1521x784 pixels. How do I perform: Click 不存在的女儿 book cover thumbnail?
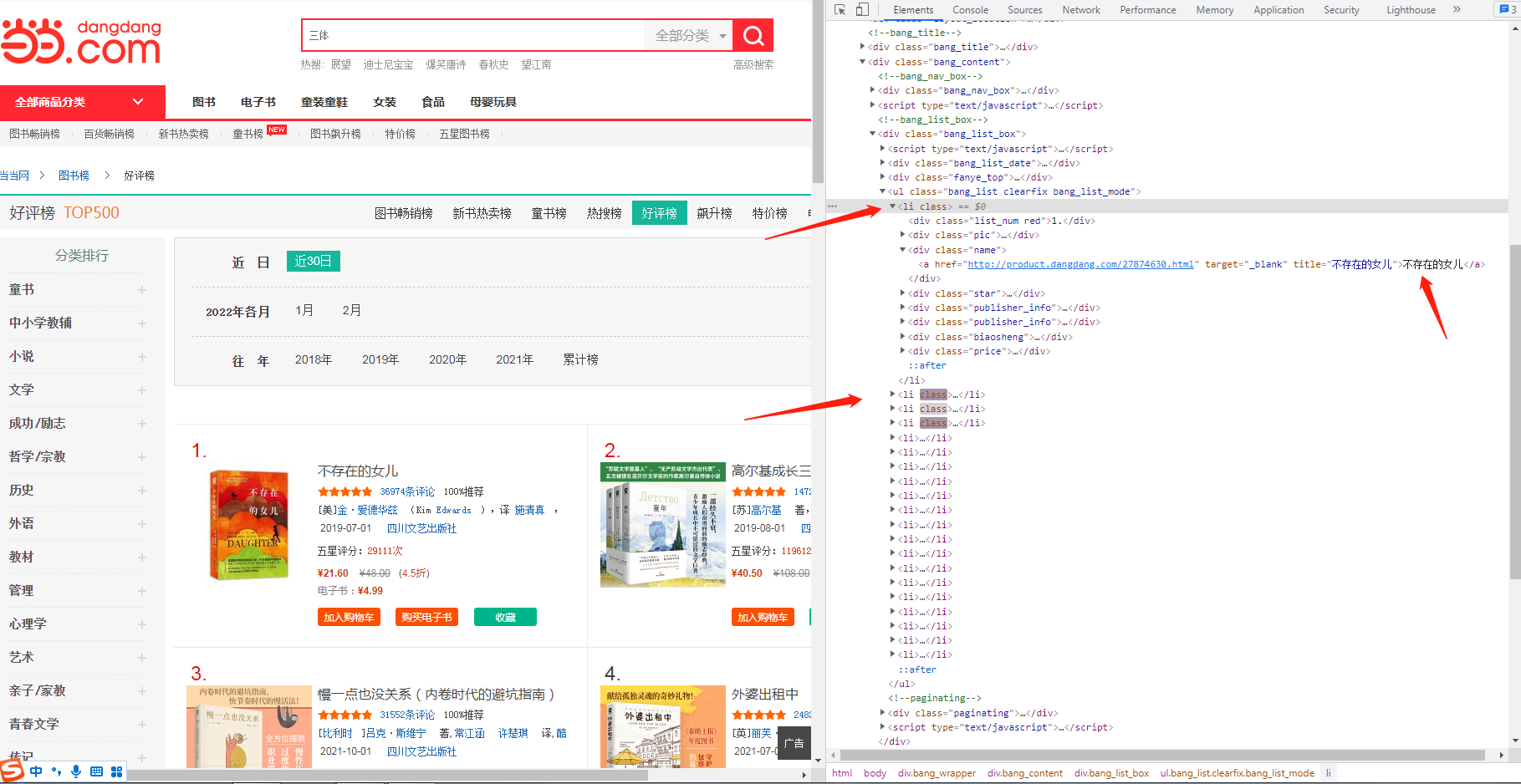pos(249,525)
